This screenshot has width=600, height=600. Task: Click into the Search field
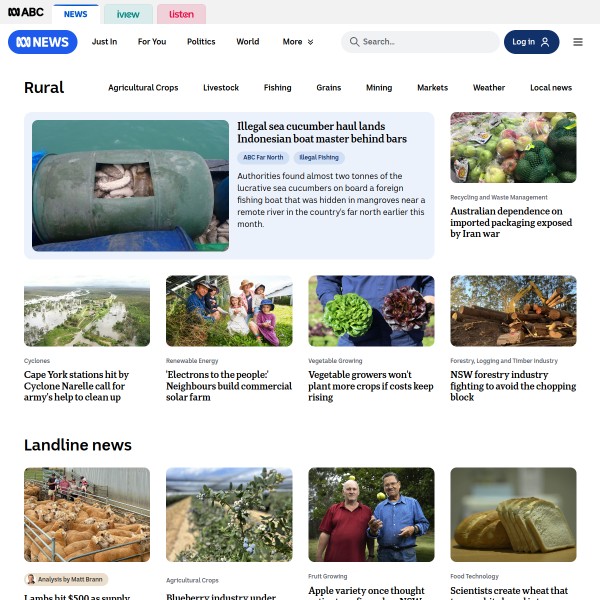(x=420, y=42)
